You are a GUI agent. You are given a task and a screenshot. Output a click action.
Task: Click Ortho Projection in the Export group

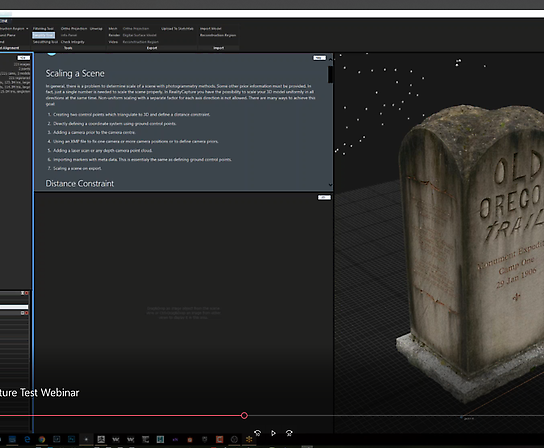(x=136, y=28)
